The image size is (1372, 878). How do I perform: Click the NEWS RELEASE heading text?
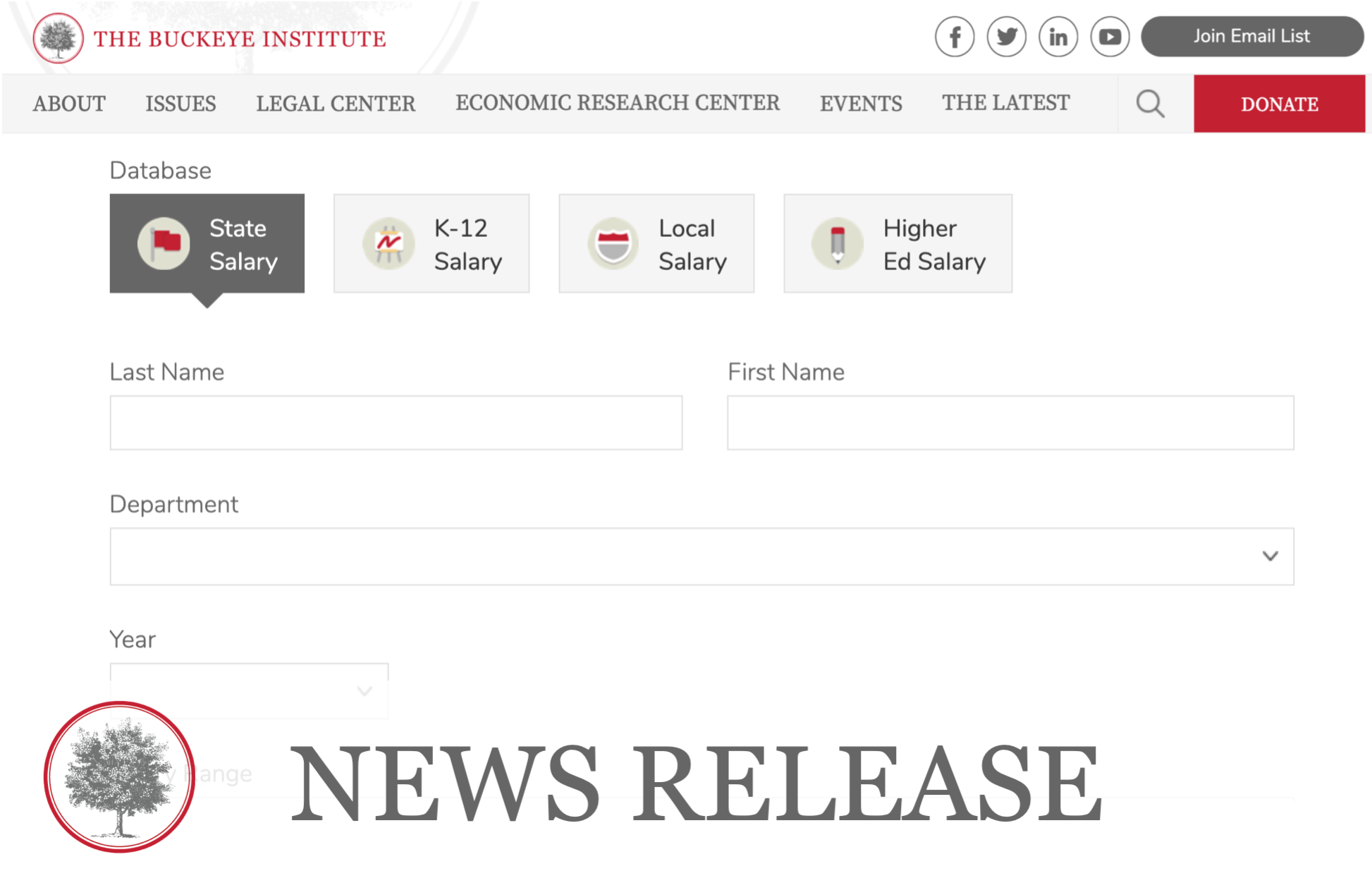695,784
